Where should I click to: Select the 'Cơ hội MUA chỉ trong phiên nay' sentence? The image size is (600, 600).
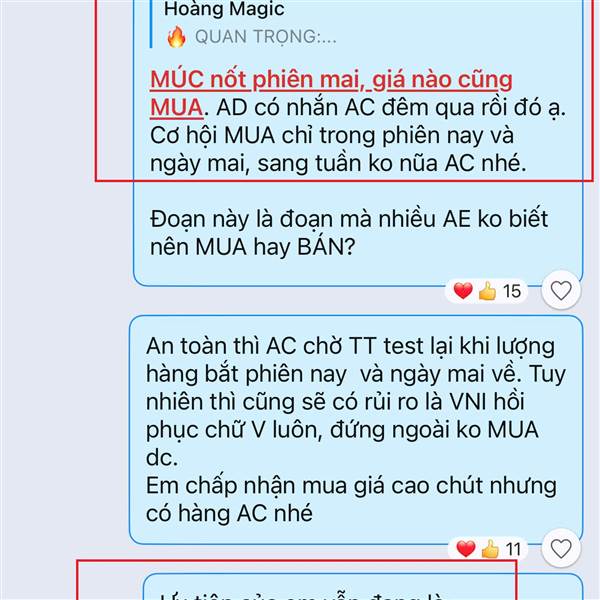332,135
